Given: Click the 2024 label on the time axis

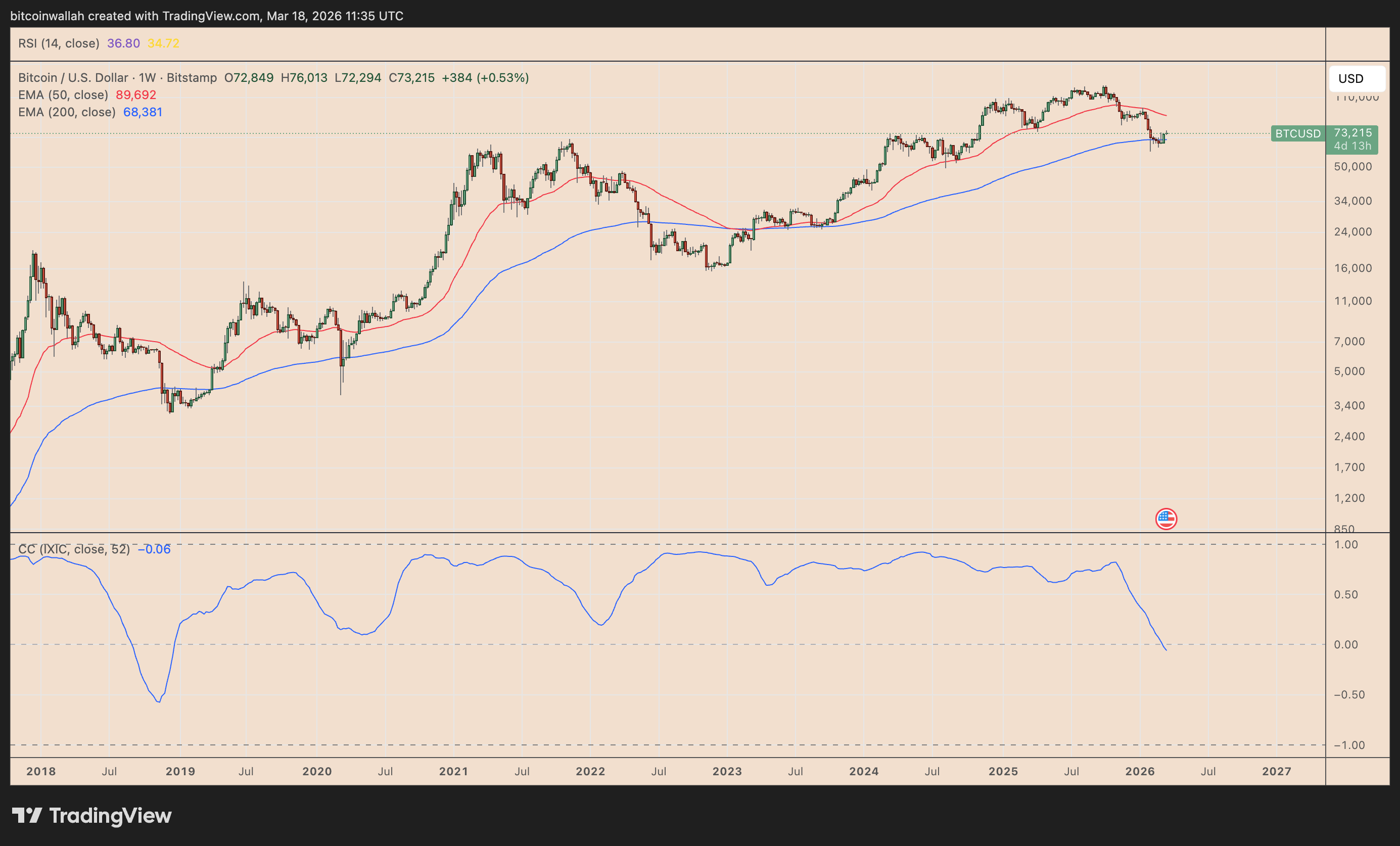Looking at the screenshot, I should click(x=864, y=771).
